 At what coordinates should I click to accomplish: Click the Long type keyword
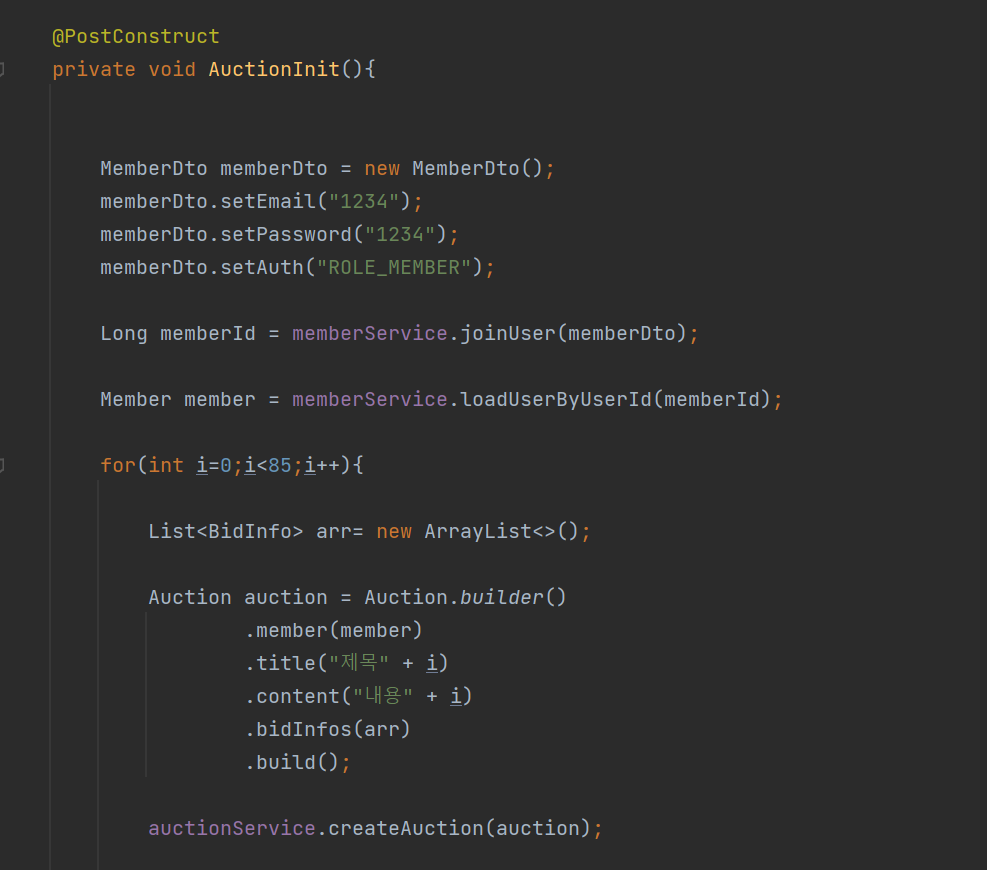tap(124, 334)
